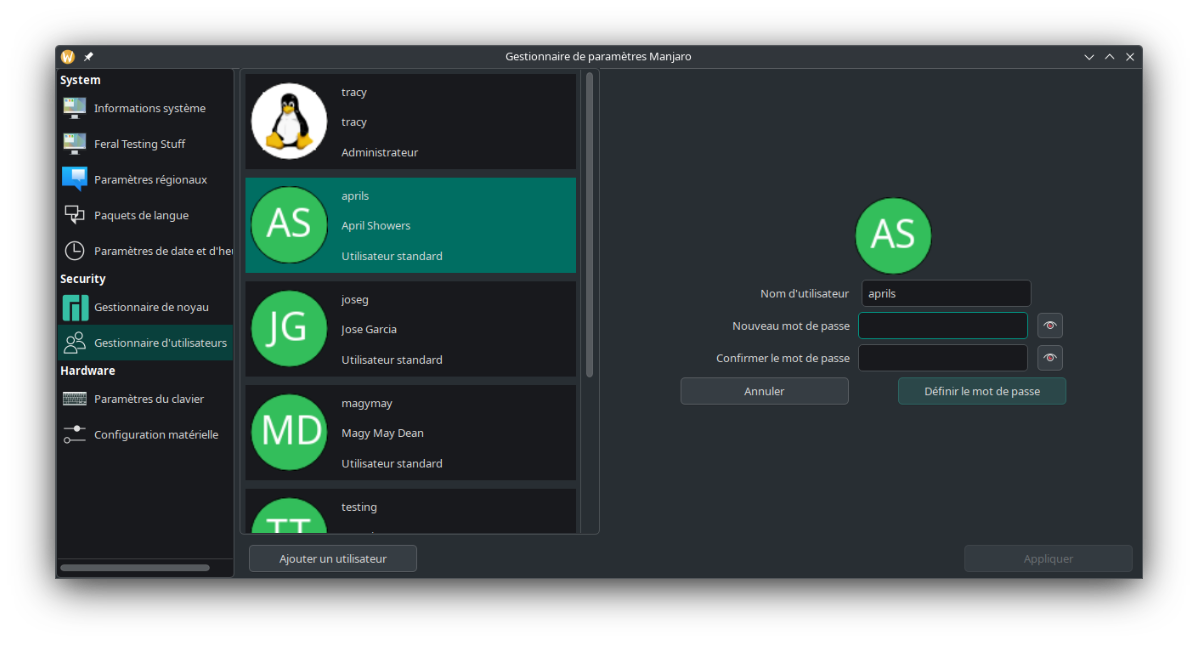
Task: Select Gestionnaire d'utilisateurs in sidebar
Action: pyautogui.click(x=145, y=343)
